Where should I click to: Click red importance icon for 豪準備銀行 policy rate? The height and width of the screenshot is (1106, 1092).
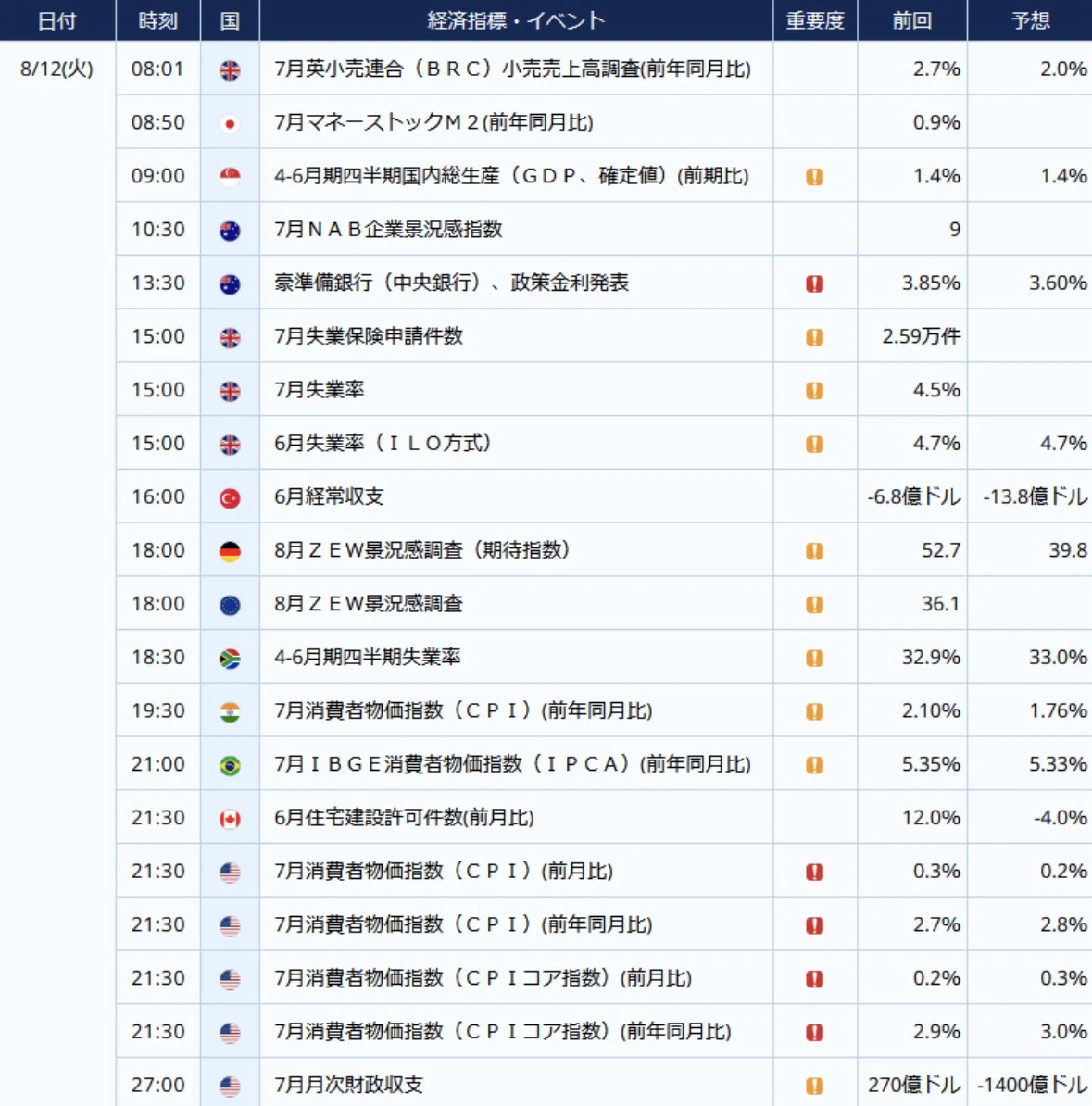point(815,283)
